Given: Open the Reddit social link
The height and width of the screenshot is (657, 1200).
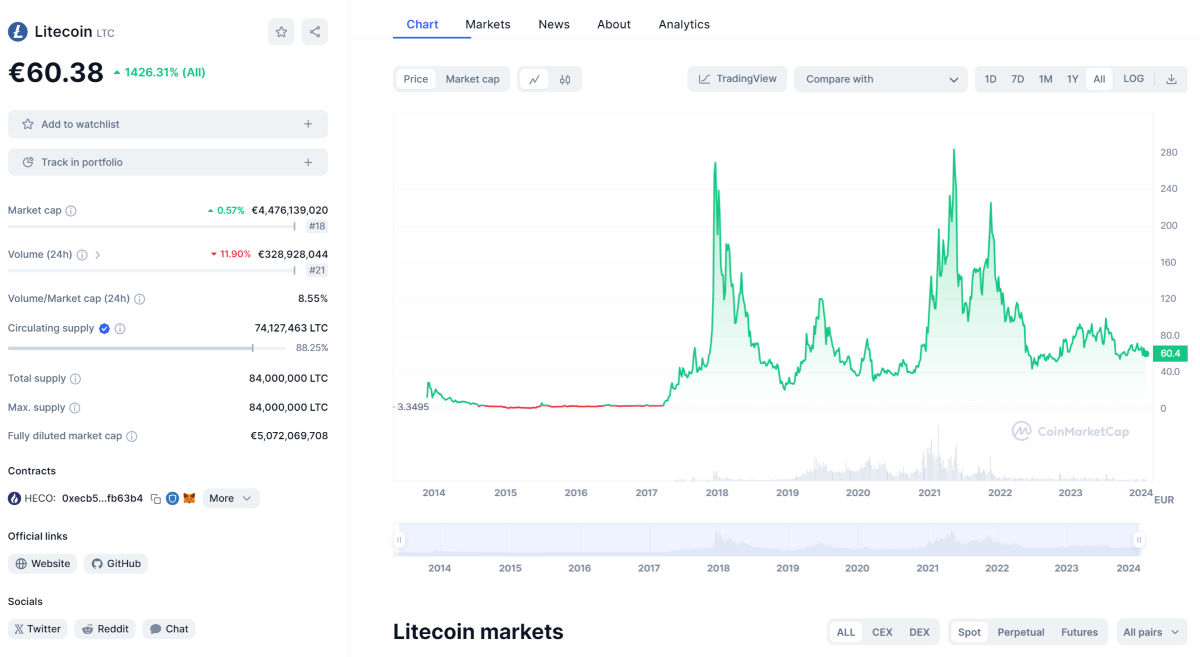Looking at the screenshot, I should pos(105,629).
